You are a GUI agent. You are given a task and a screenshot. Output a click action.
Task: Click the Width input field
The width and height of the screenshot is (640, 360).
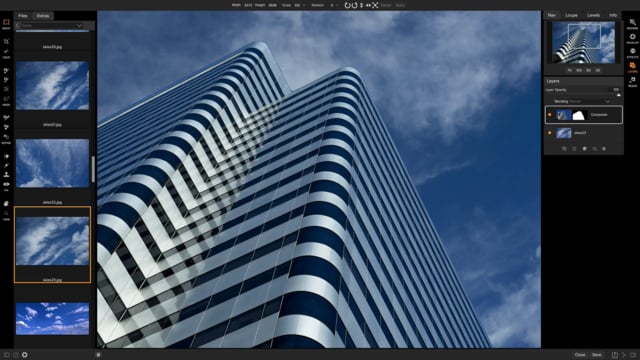point(248,5)
